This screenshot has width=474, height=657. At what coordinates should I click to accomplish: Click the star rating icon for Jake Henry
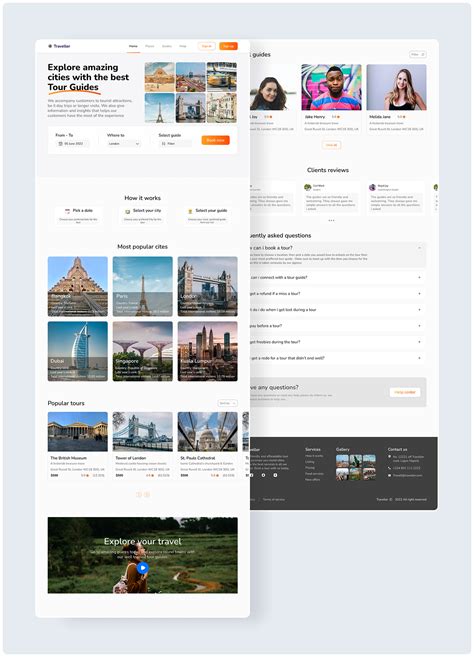tap(339, 117)
